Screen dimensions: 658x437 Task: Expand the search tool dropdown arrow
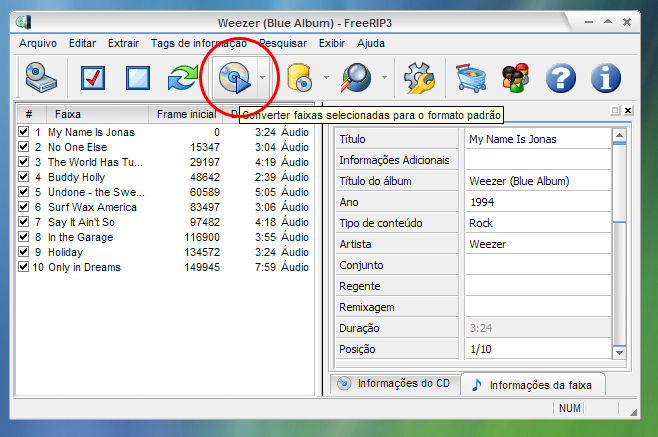[384, 78]
